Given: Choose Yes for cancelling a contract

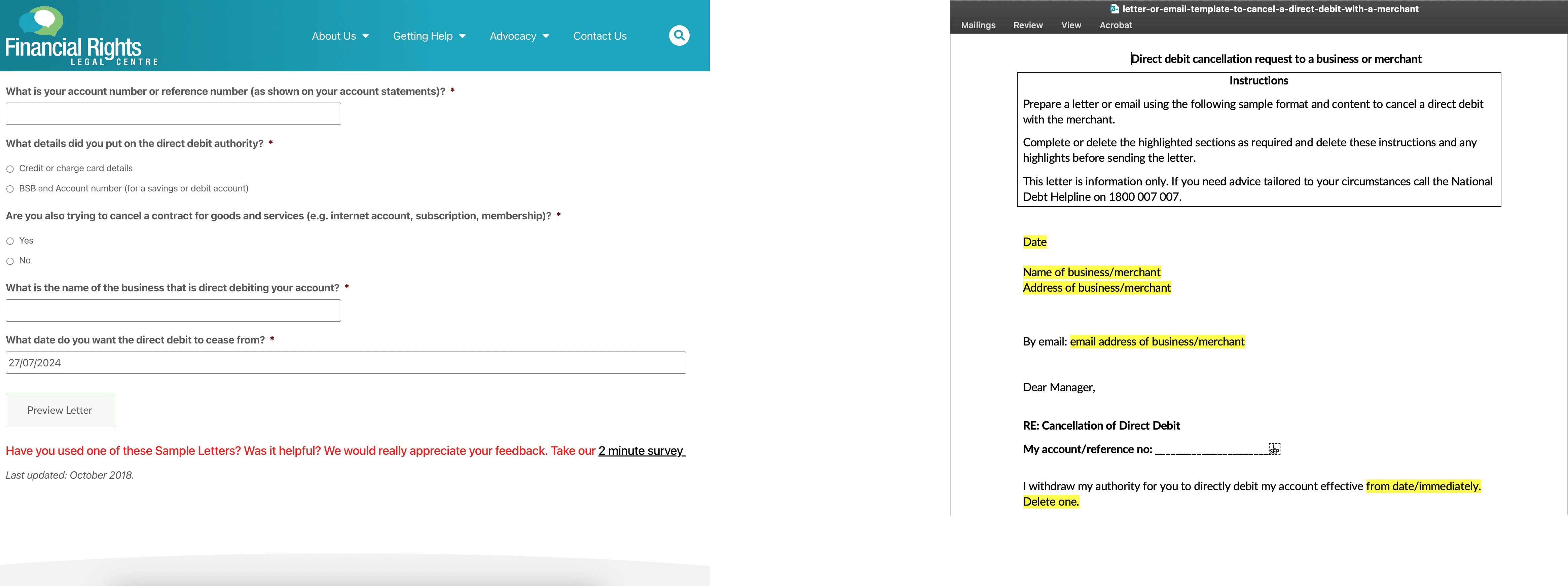Looking at the screenshot, I should (x=10, y=242).
